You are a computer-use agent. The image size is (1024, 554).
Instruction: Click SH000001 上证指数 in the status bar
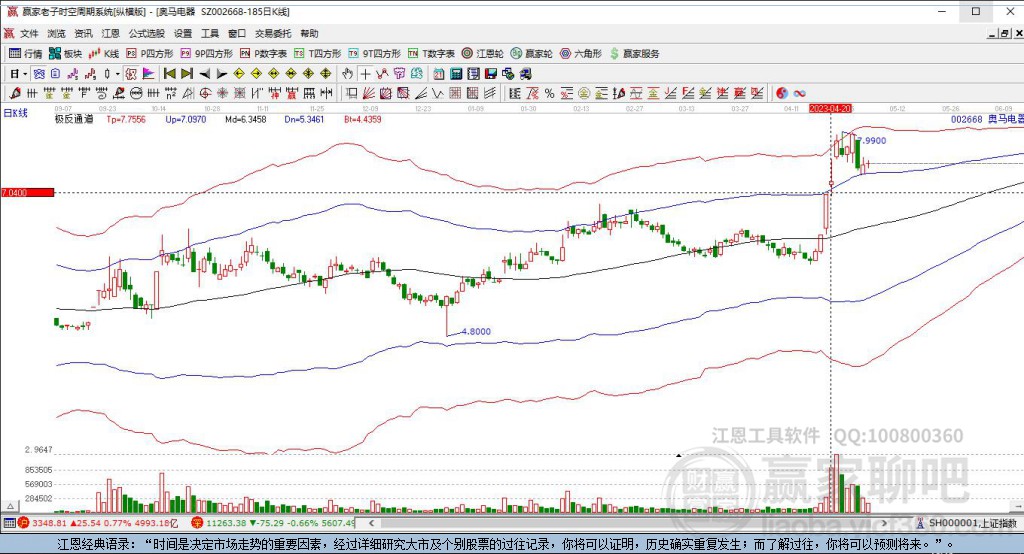pos(972,523)
